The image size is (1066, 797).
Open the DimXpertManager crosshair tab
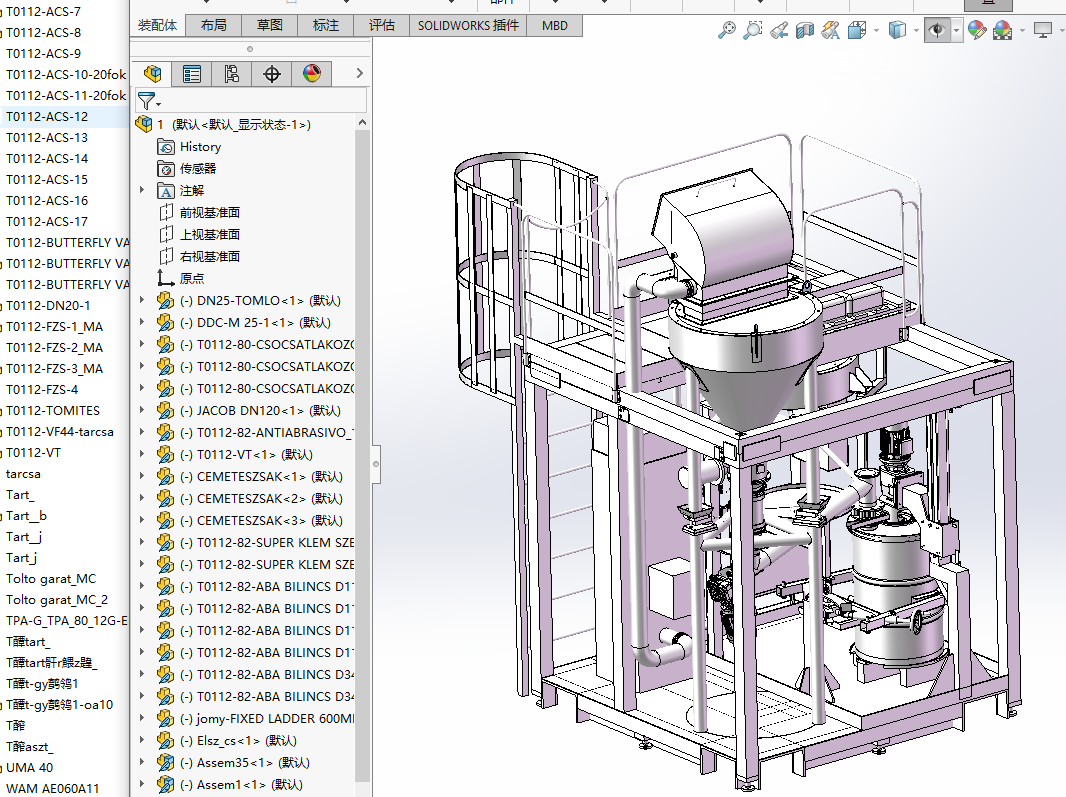click(271, 73)
